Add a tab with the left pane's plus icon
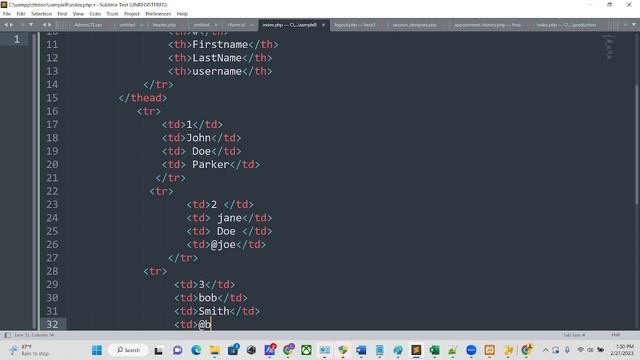 [x=23, y=25]
